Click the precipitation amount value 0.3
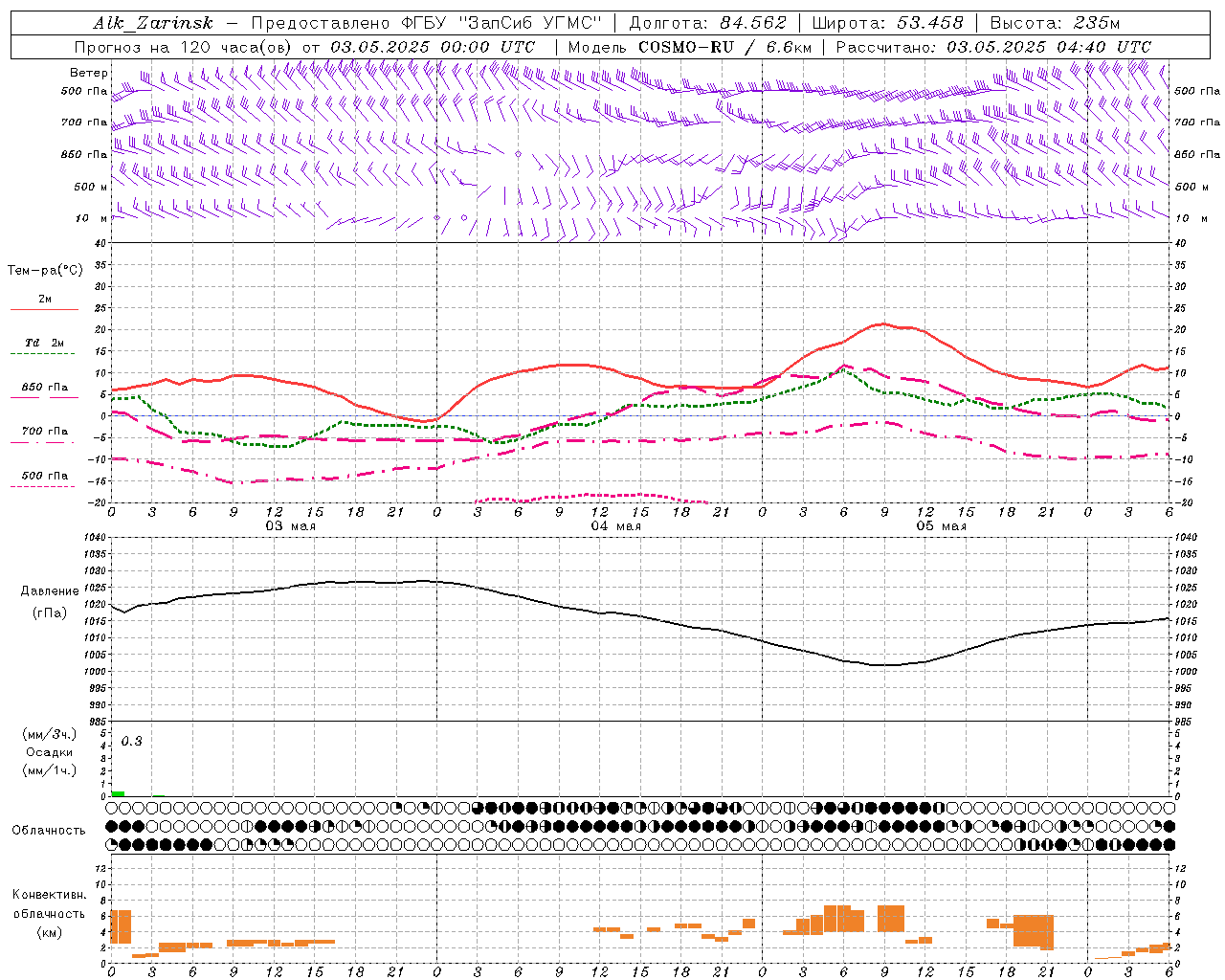 click(131, 742)
